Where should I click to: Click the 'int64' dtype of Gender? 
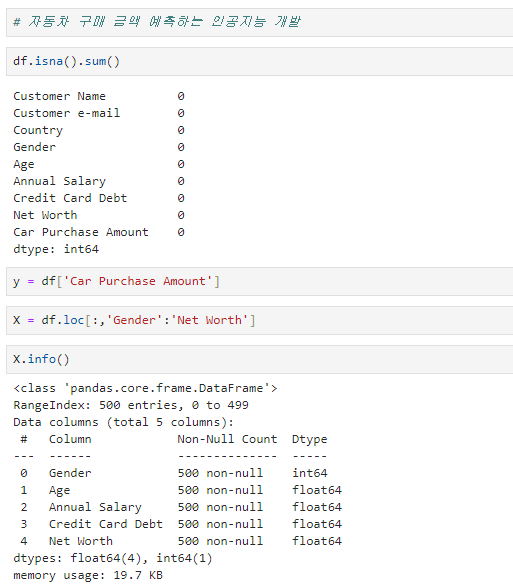click(310, 473)
